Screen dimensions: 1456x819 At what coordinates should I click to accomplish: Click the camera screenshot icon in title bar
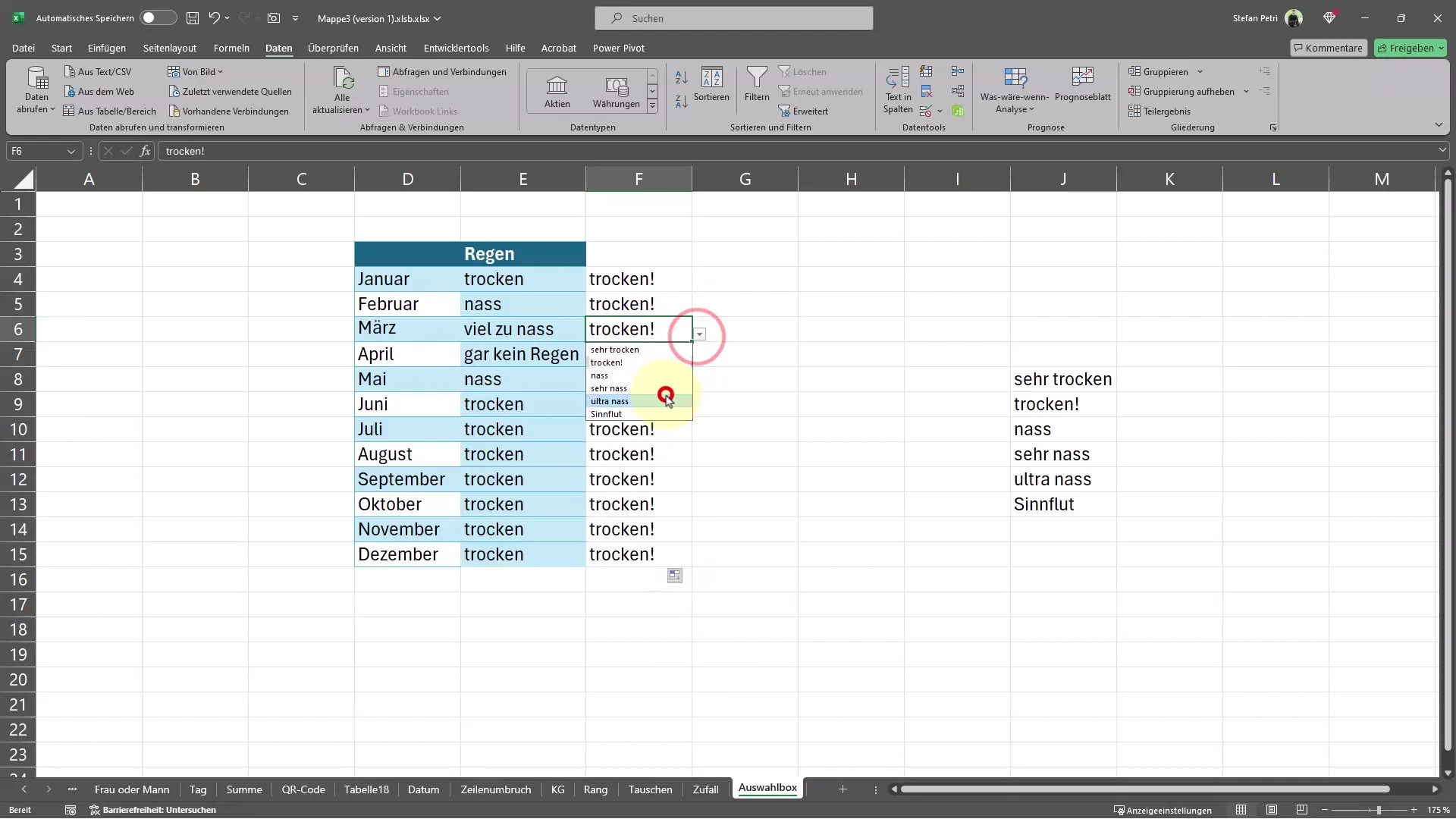pos(274,18)
